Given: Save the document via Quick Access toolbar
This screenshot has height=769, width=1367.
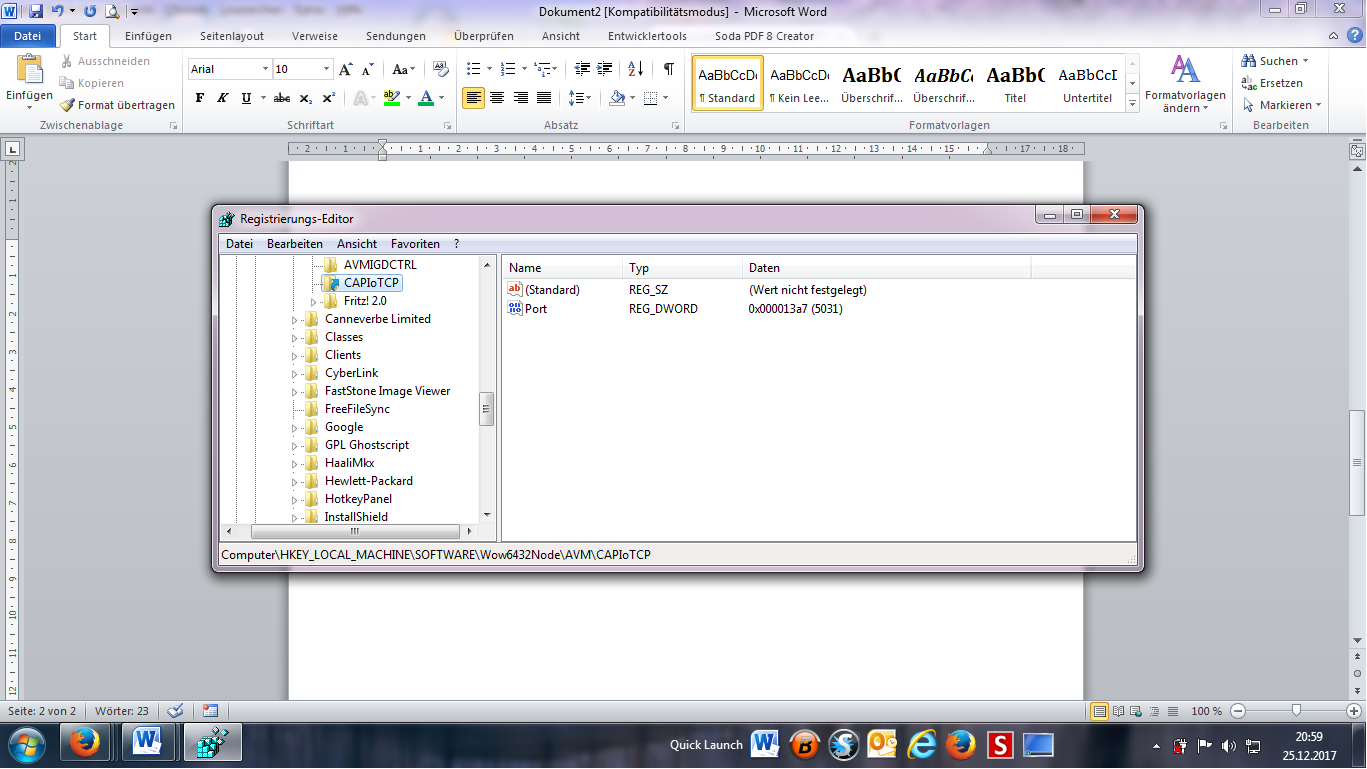Looking at the screenshot, I should [36, 11].
